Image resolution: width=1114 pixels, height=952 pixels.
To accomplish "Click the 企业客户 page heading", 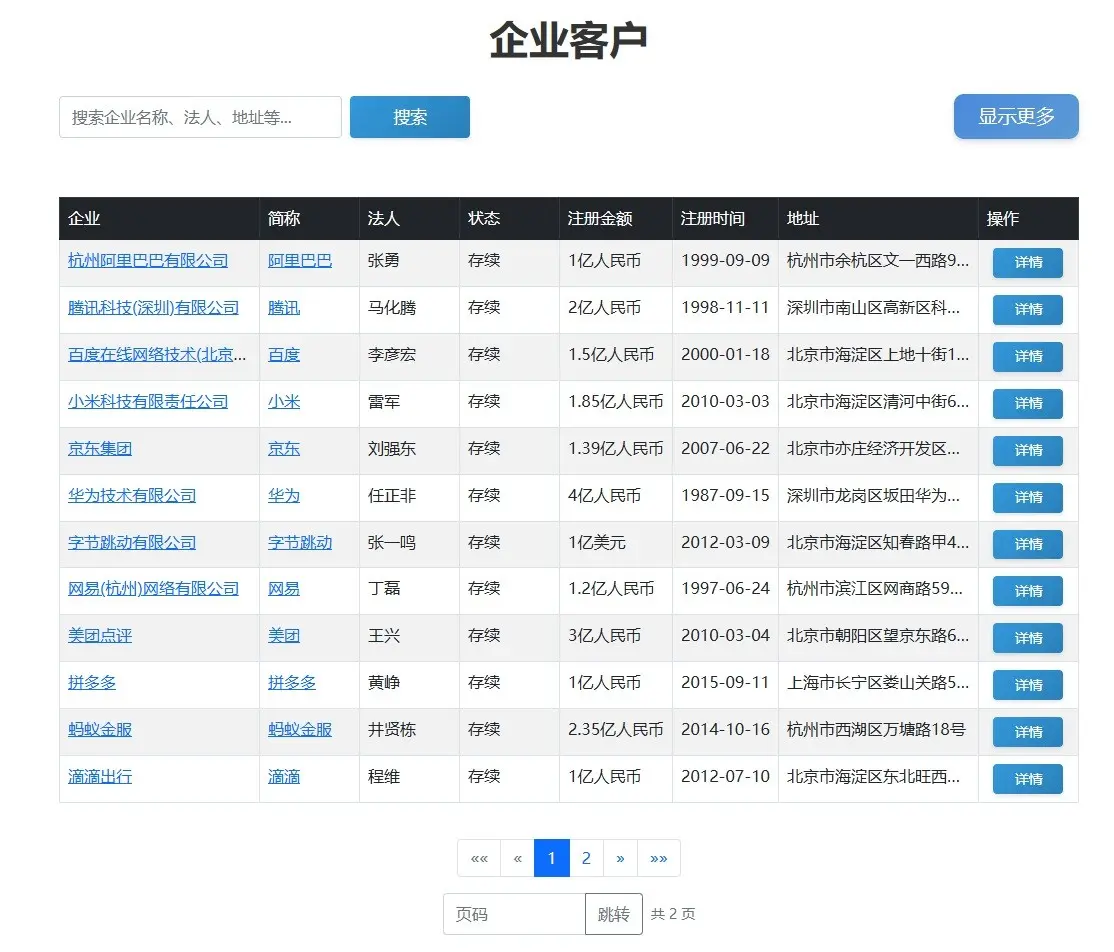I will (568, 40).
